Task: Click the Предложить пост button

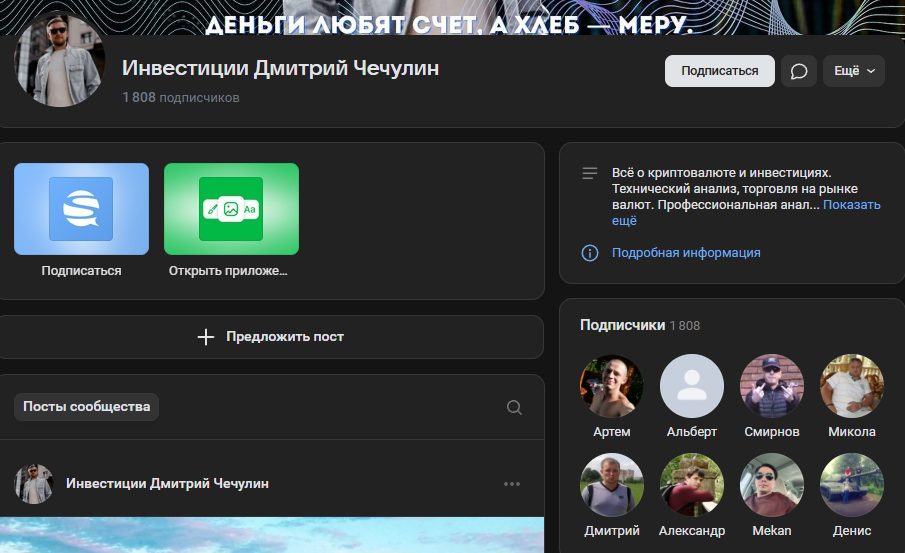Action: click(272, 337)
